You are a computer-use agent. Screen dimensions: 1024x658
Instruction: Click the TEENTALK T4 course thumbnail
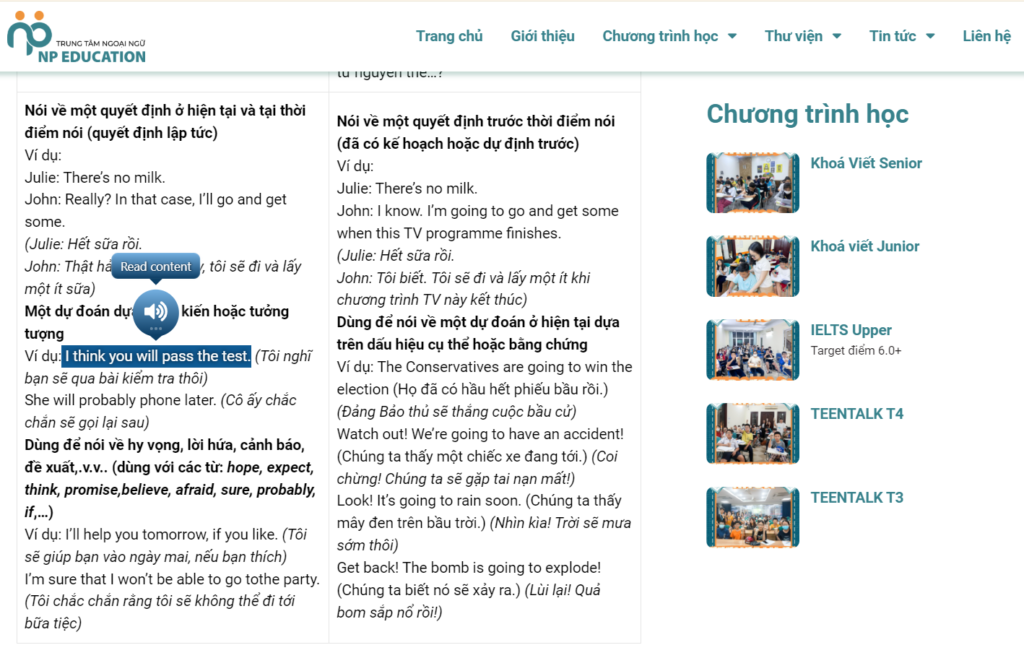752,433
